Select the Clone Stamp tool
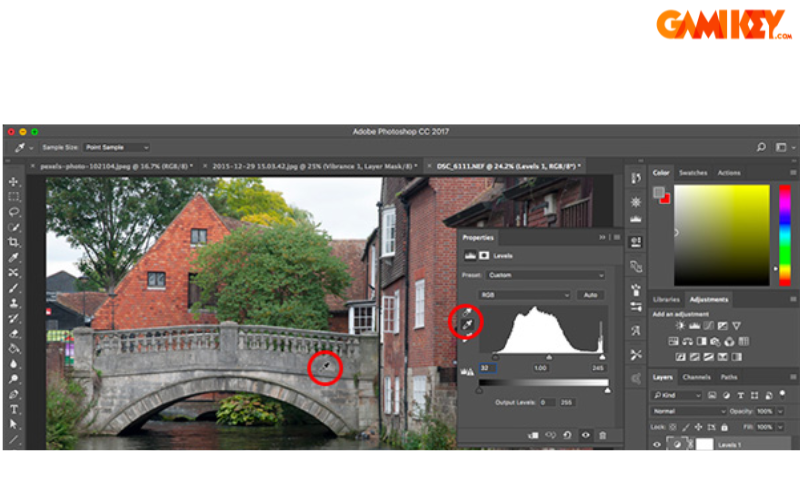 [14, 303]
